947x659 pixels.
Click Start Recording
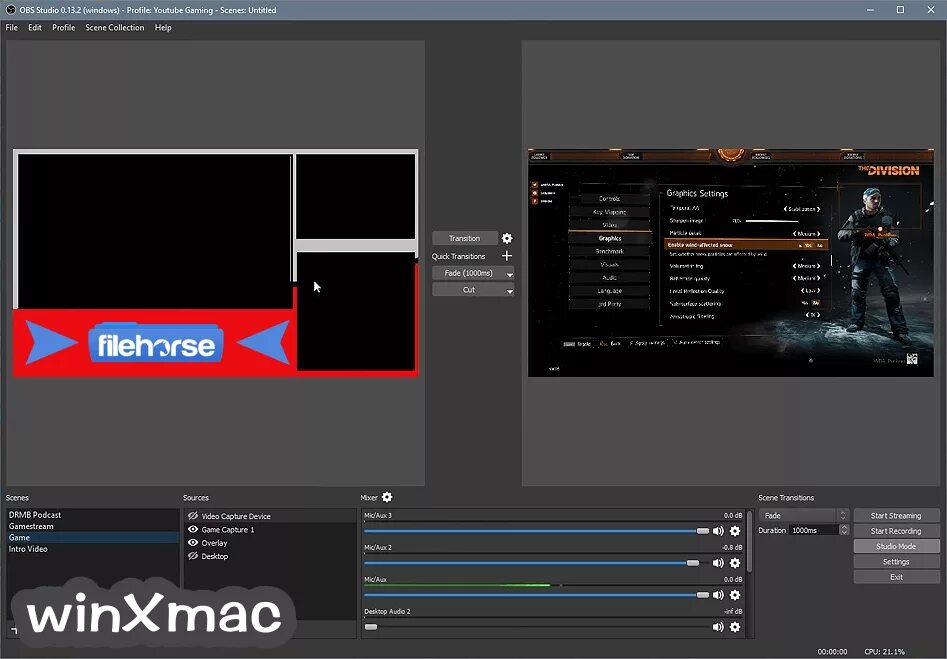tap(896, 531)
